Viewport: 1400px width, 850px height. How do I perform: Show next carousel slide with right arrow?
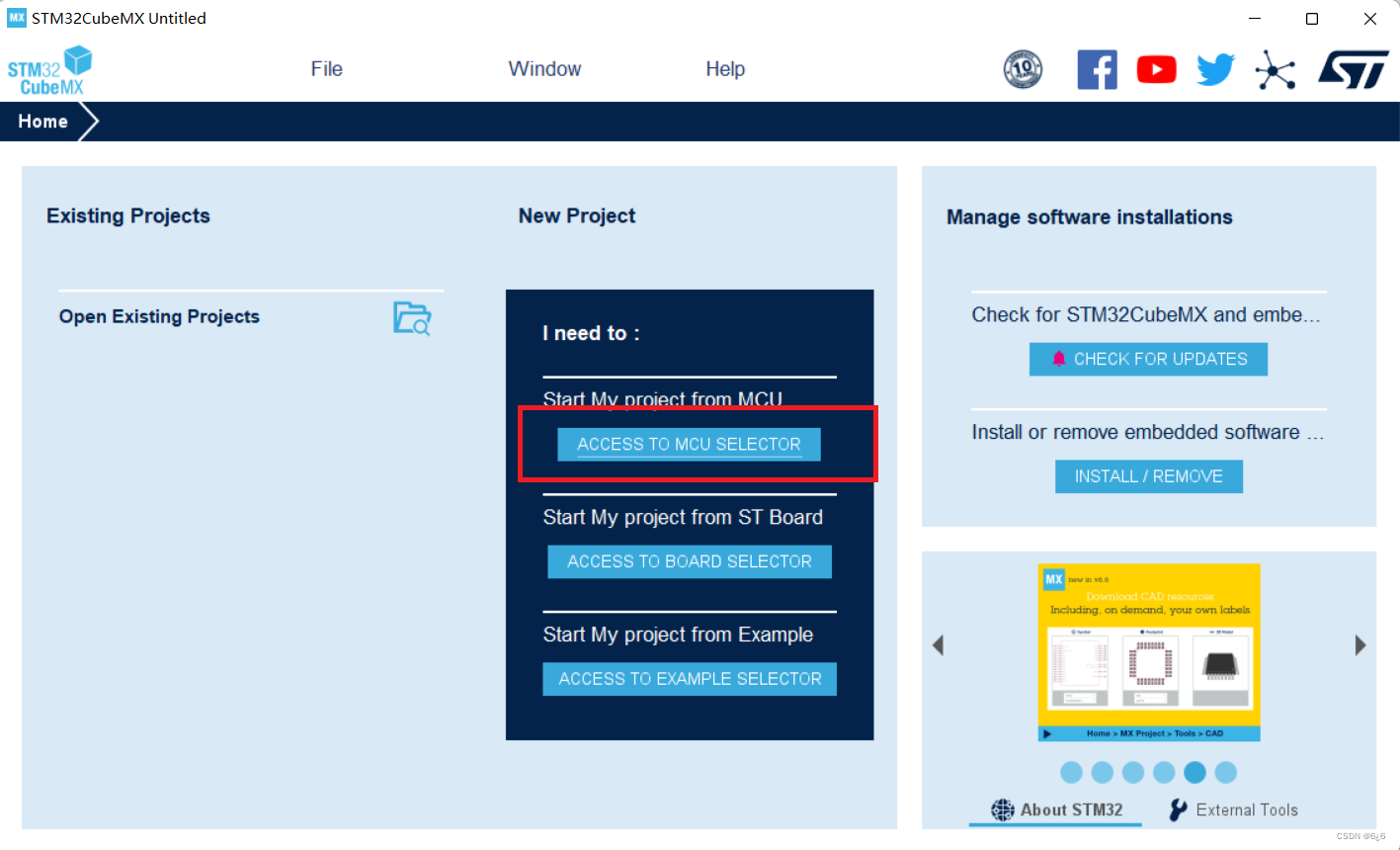[1360, 645]
